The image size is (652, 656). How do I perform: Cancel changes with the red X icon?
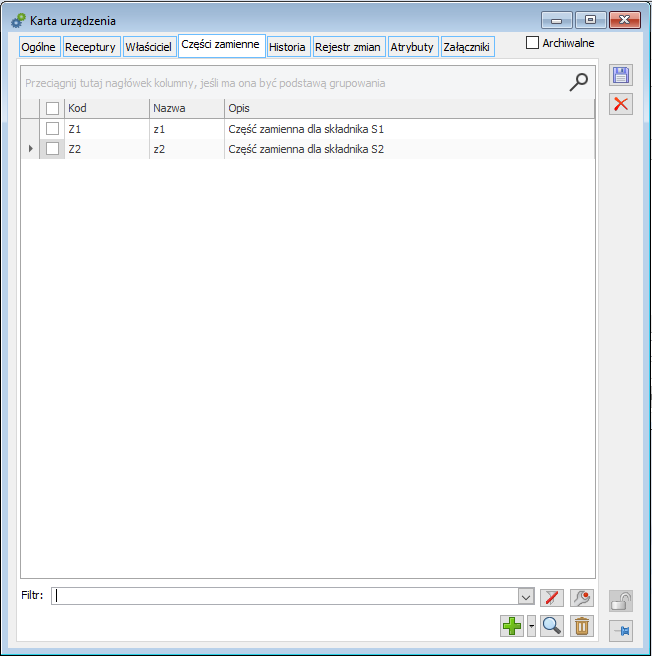tap(621, 104)
